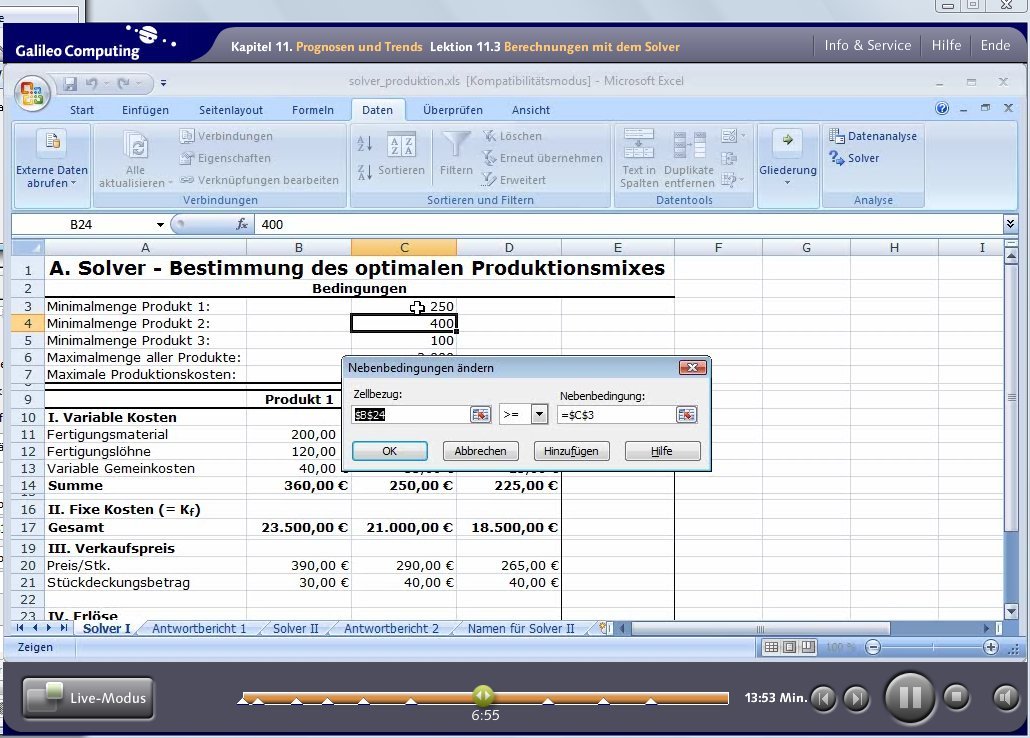Switch to the Ansicht ribbon tab
The width and height of the screenshot is (1030, 738).
[531, 110]
